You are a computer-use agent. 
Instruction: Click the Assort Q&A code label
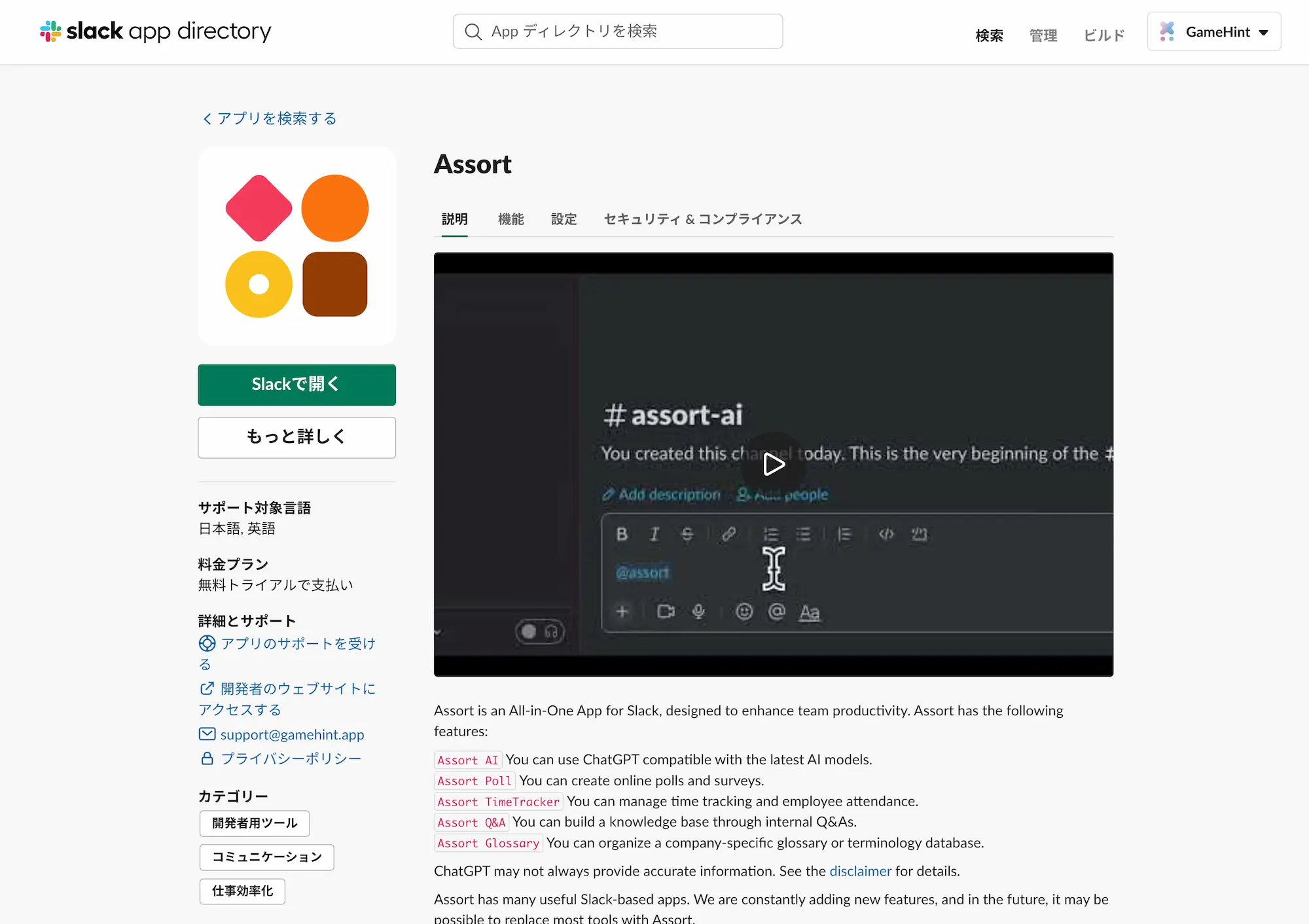click(x=471, y=823)
